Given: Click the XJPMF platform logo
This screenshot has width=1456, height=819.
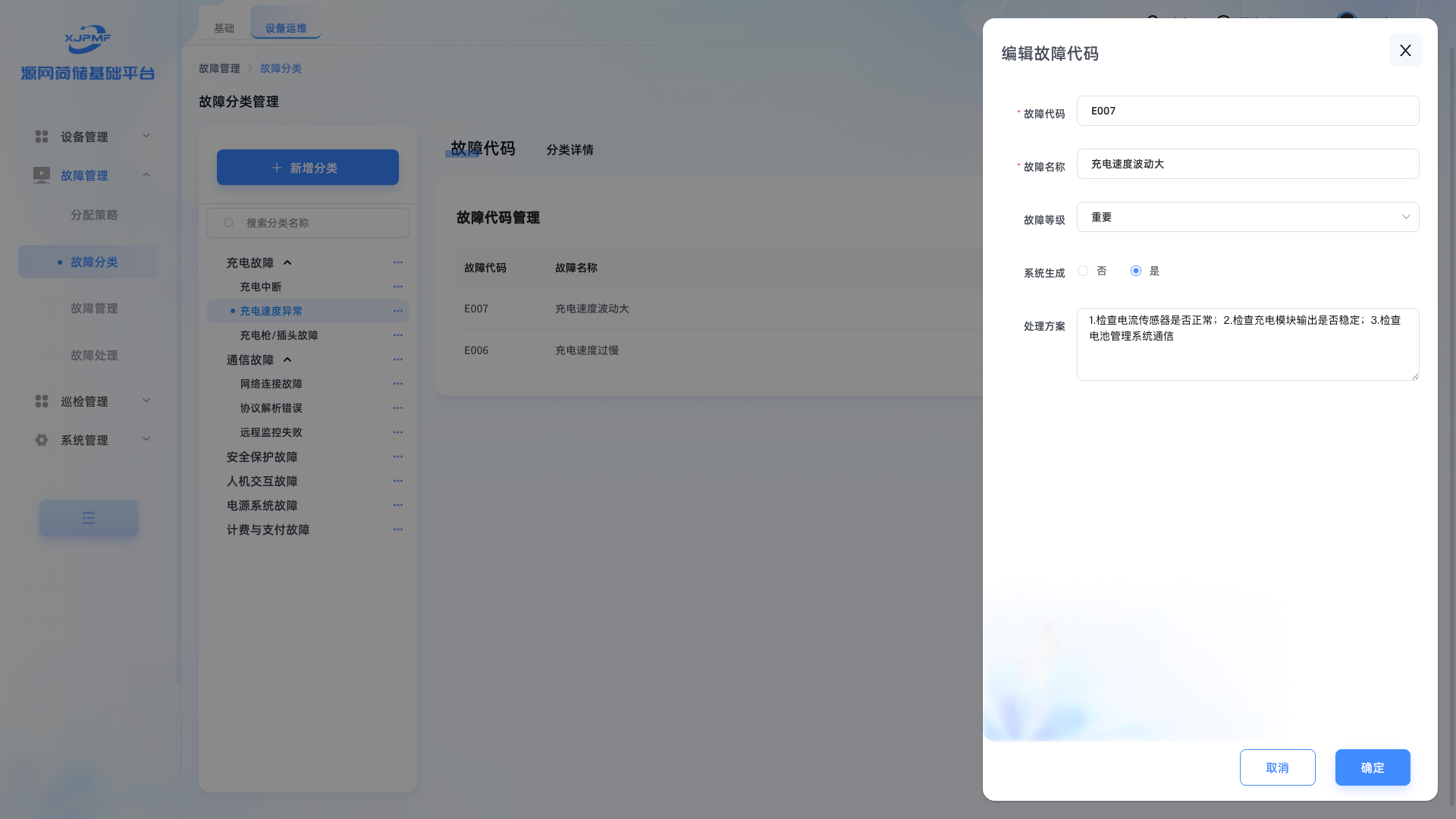Looking at the screenshot, I should point(88,39).
